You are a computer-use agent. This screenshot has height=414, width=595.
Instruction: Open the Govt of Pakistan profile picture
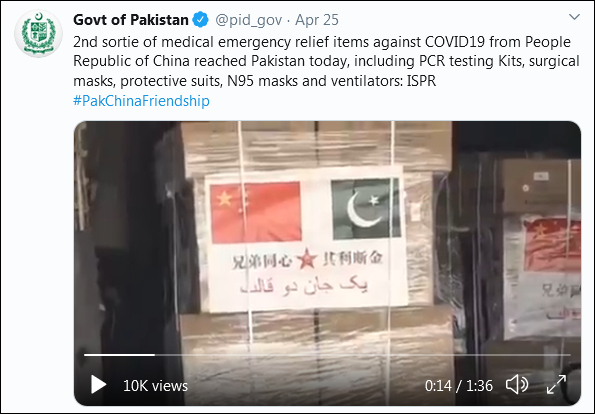click(38, 33)
